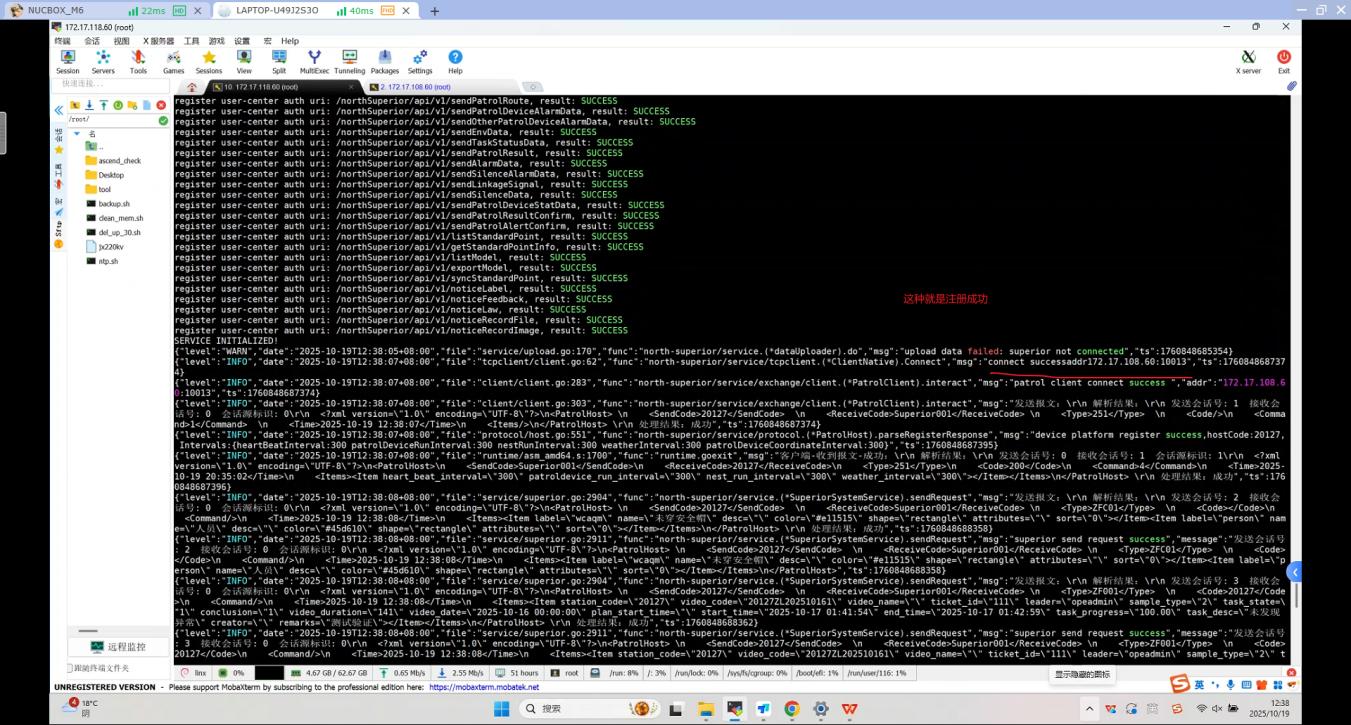Select the ascend_check folder
Image resolution: width=1351 pixels, height=725 pixels.
(119, 160)
